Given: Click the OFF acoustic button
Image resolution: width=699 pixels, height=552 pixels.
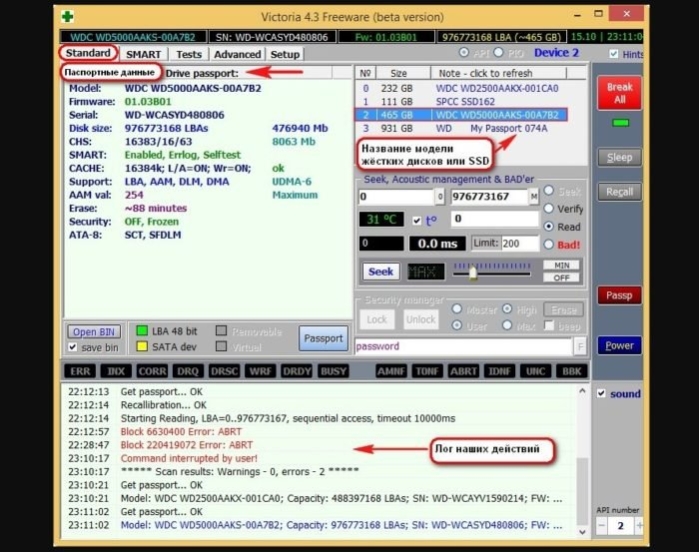Looking at the screenshot, I should (561, 278).
